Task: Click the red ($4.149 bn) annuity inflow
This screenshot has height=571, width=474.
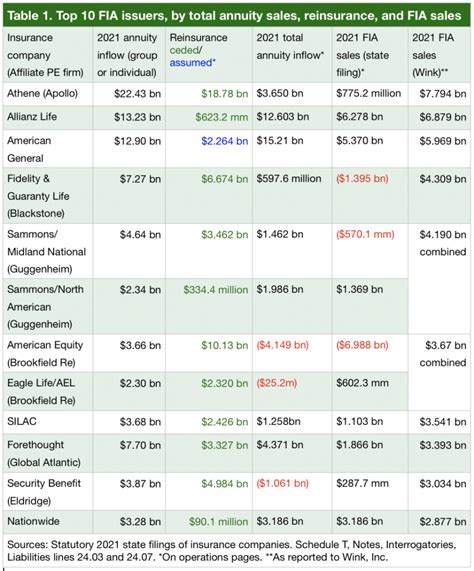Action: click(x=283, y=345)
